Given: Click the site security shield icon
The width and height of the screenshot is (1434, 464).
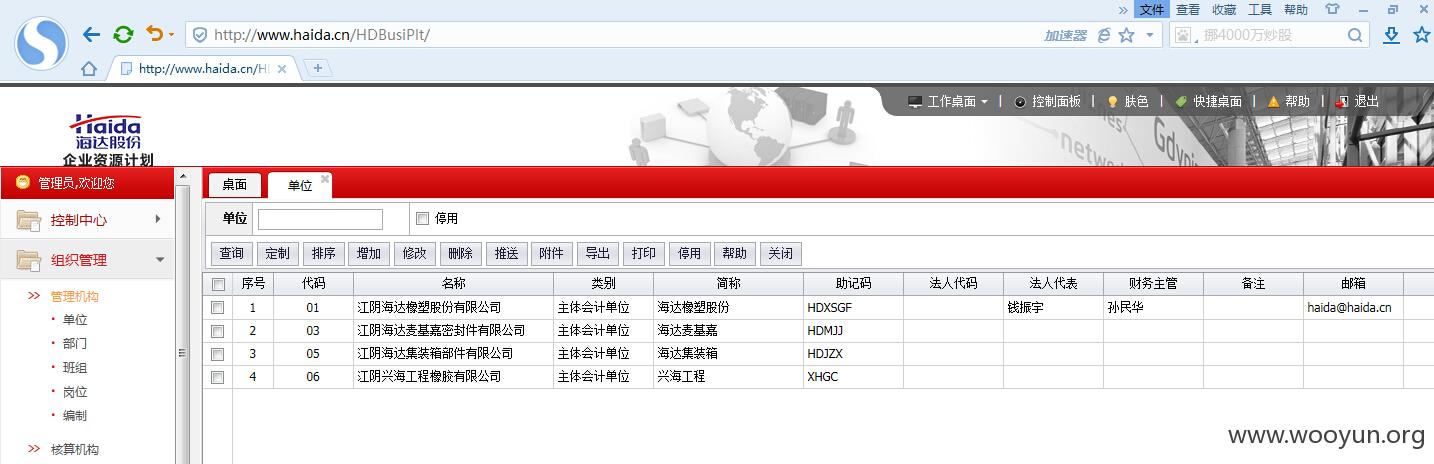Looking at the screenshot, I should pyautogui.click(x=200, y=35).
